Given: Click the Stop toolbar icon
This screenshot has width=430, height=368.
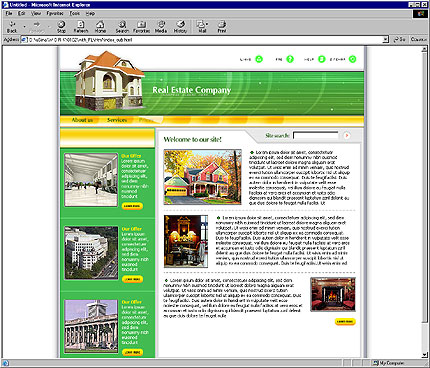Looking at the screenshot, I should coord(61,26).
